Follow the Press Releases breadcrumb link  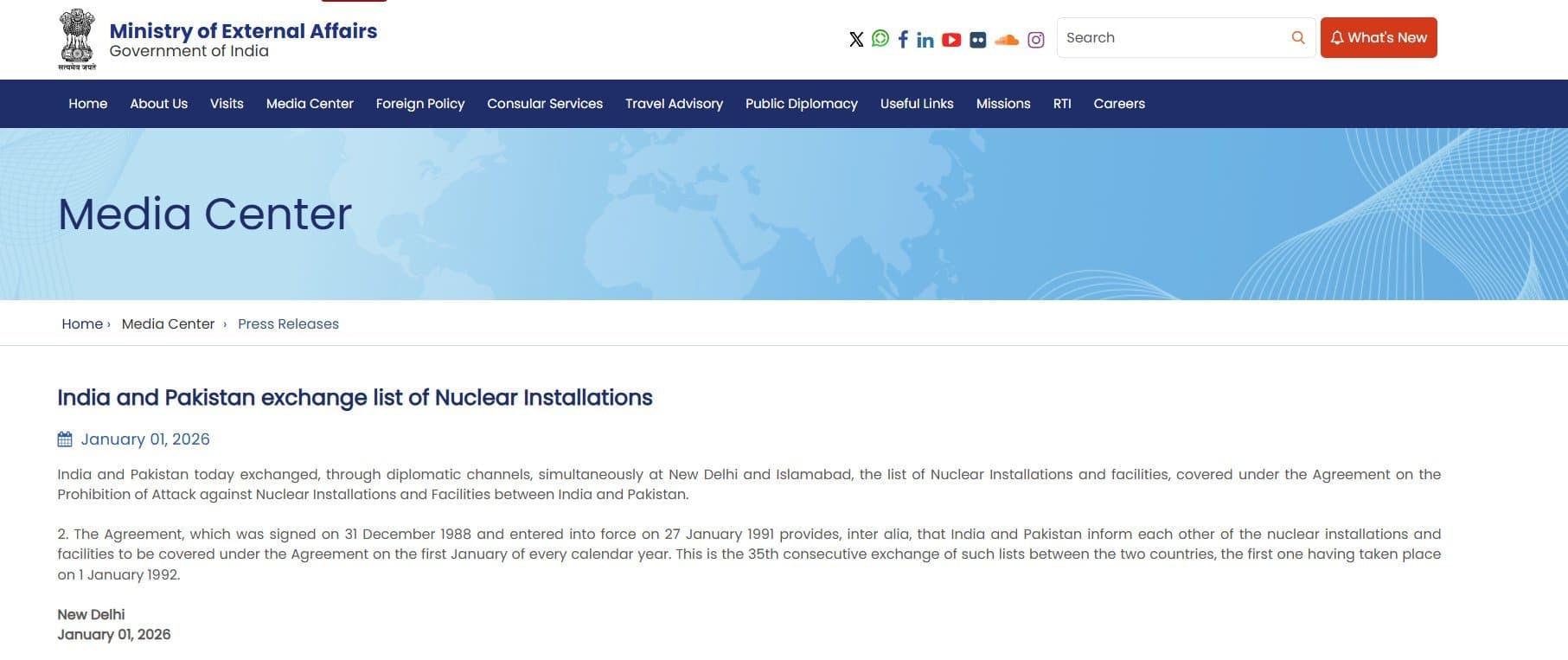pos(288,324)
